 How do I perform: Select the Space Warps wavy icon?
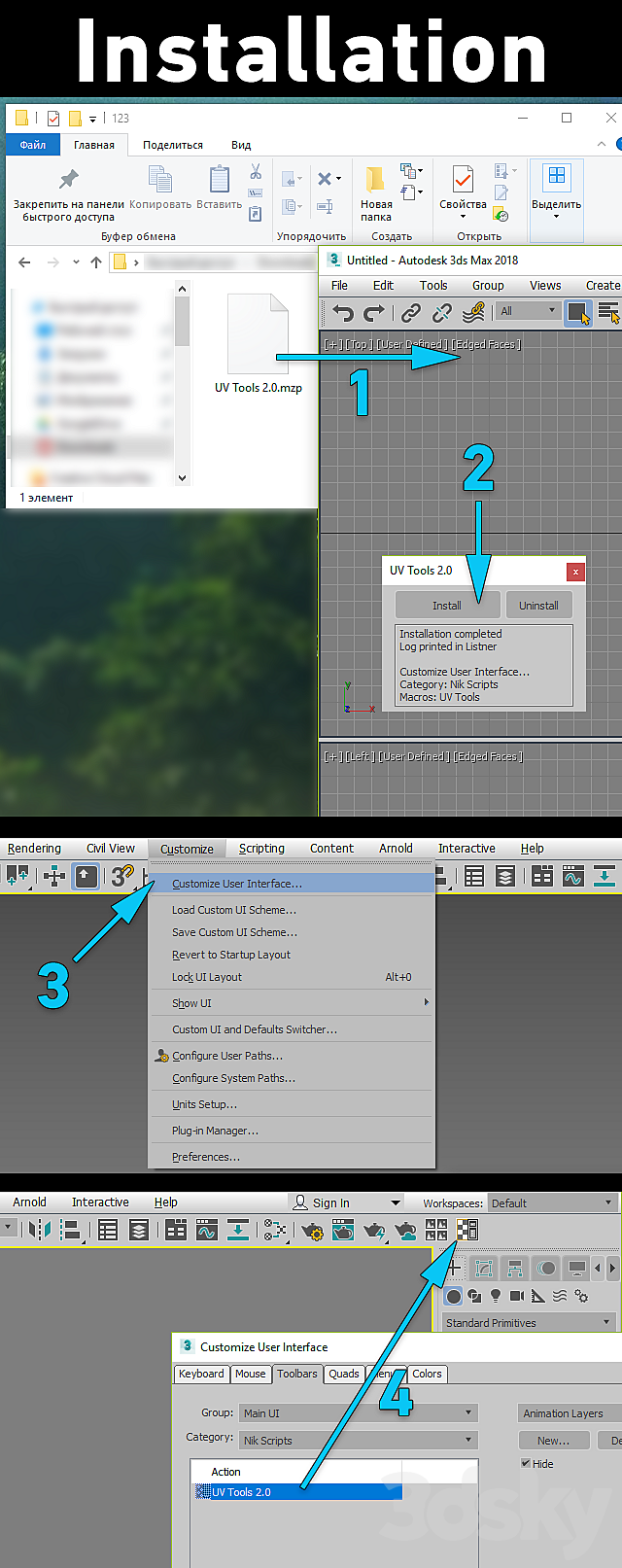pos(560,1296)
